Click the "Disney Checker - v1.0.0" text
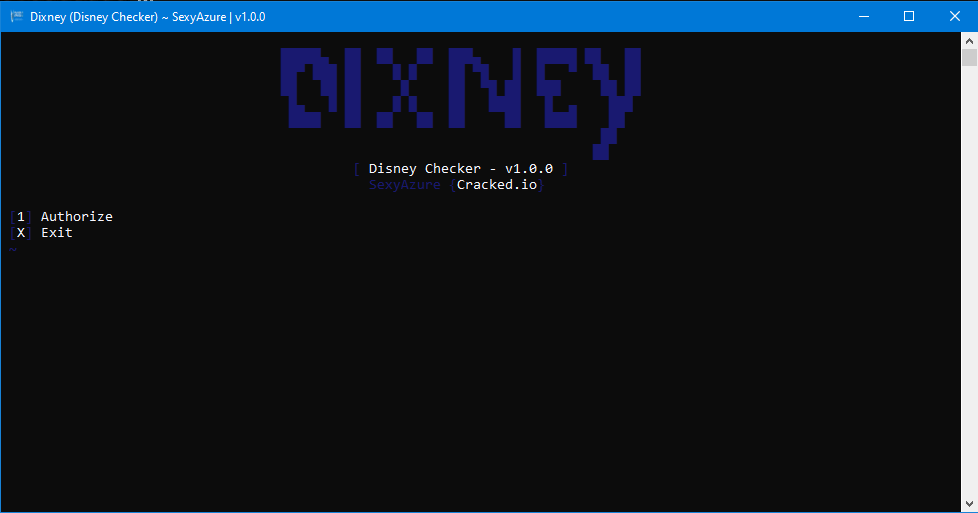The width and height of the screenshot is (978, 513). pos(460,169)
